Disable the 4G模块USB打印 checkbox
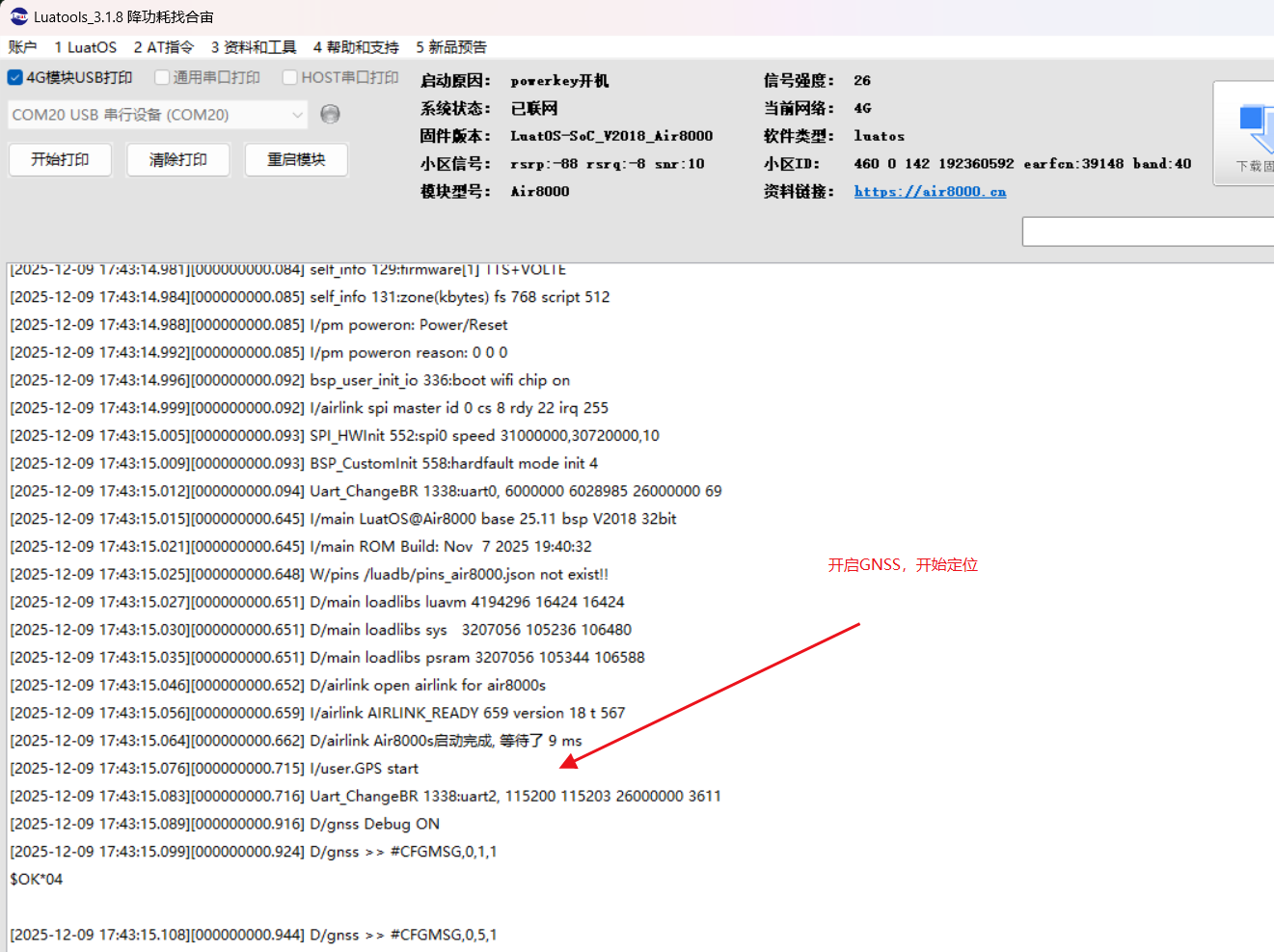The width and height of the screenshot is (1274, 952). point(15,77)
